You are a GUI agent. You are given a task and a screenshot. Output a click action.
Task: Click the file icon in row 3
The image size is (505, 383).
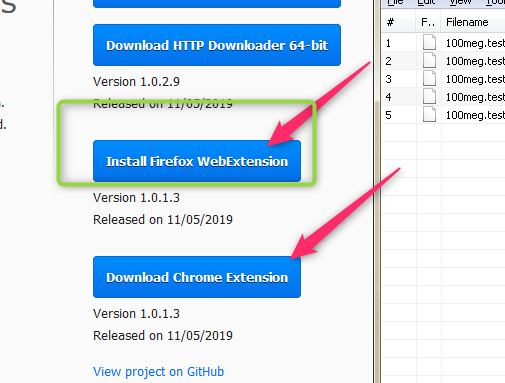[429, 79]
